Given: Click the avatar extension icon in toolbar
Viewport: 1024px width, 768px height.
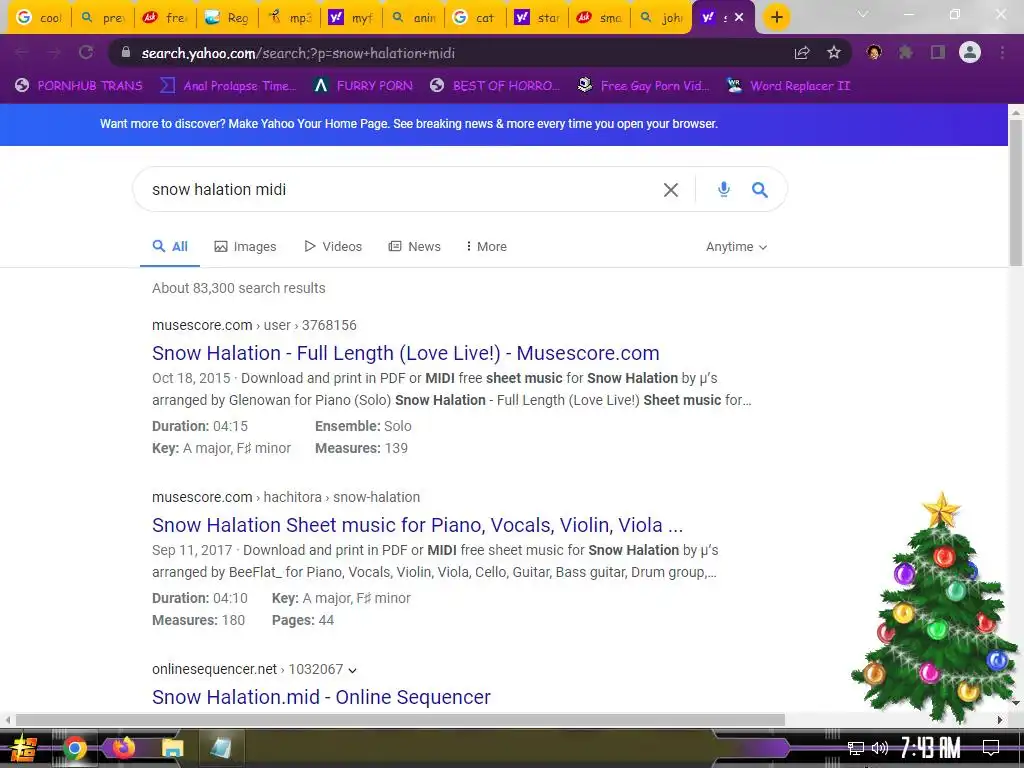Looking at the screenshot, I should pos(874,52).
